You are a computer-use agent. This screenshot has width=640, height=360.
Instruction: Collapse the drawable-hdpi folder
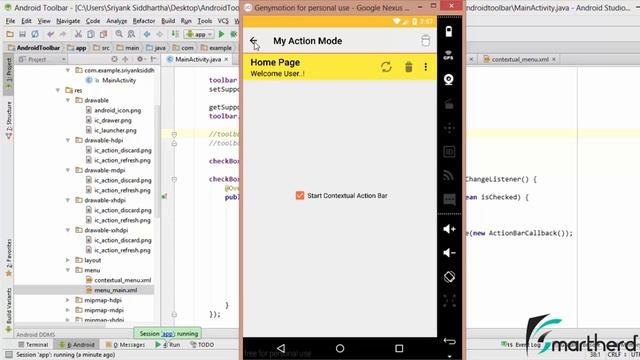pyautogui.click(x=68, y=140)
